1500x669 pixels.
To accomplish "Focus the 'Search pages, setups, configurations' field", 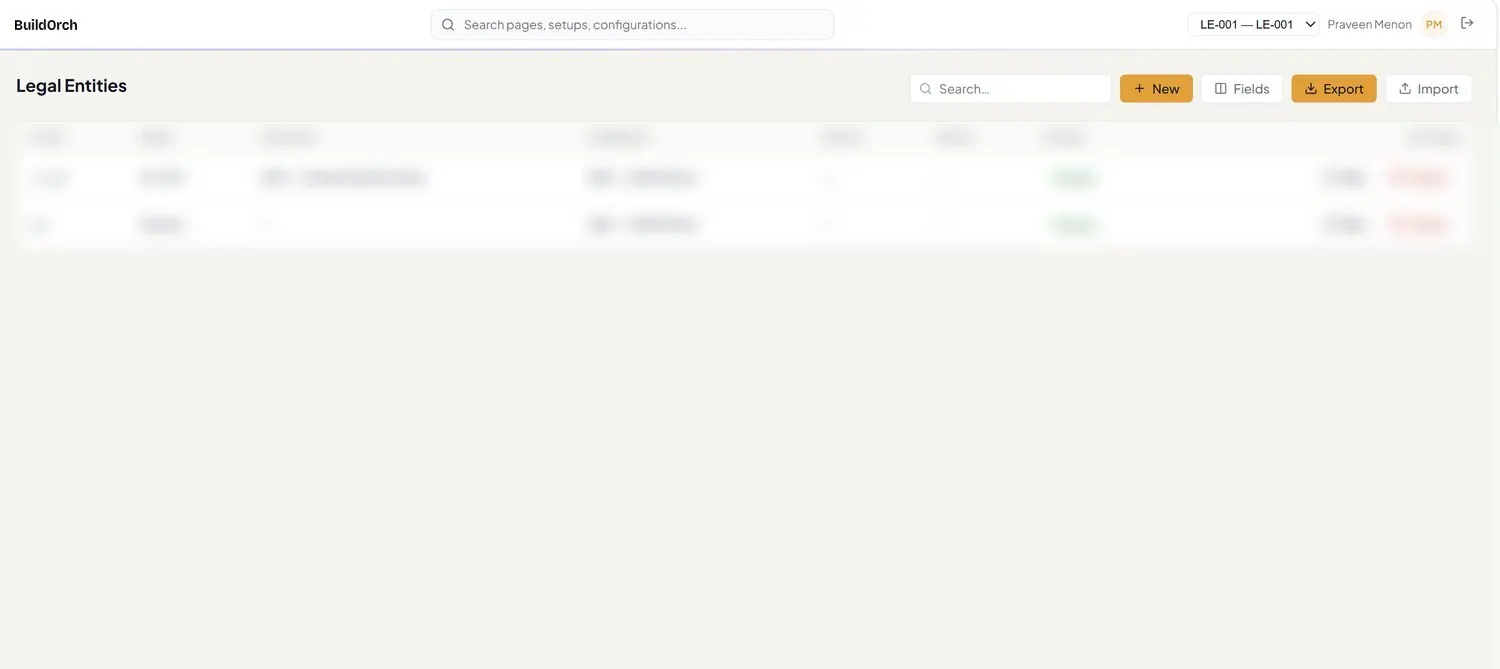I will 632,24.
